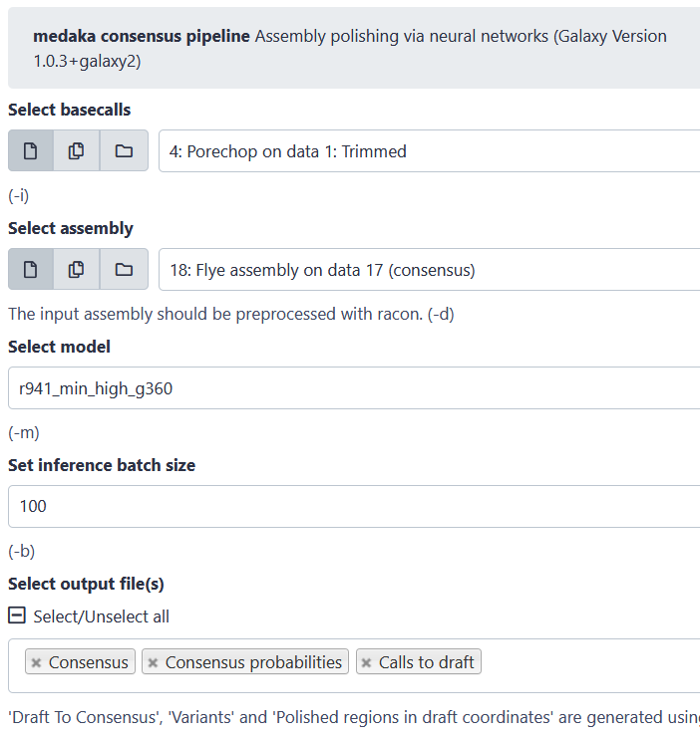Viewport: 700px width, 737px height.
Task: Pick dataset collection folder icon for basecalls
Action: point(124,151)
